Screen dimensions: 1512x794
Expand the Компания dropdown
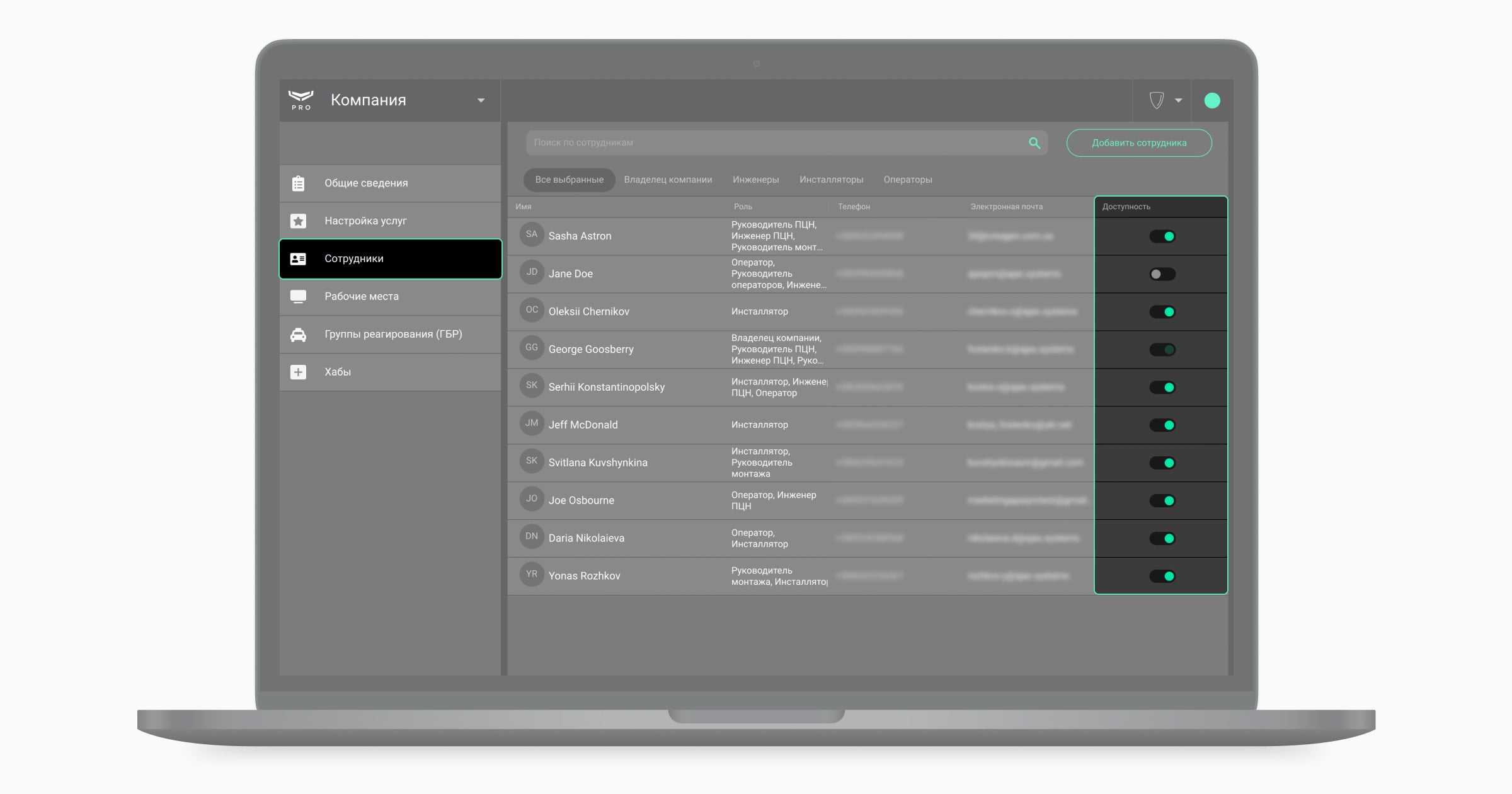click(x=481, y=100)
